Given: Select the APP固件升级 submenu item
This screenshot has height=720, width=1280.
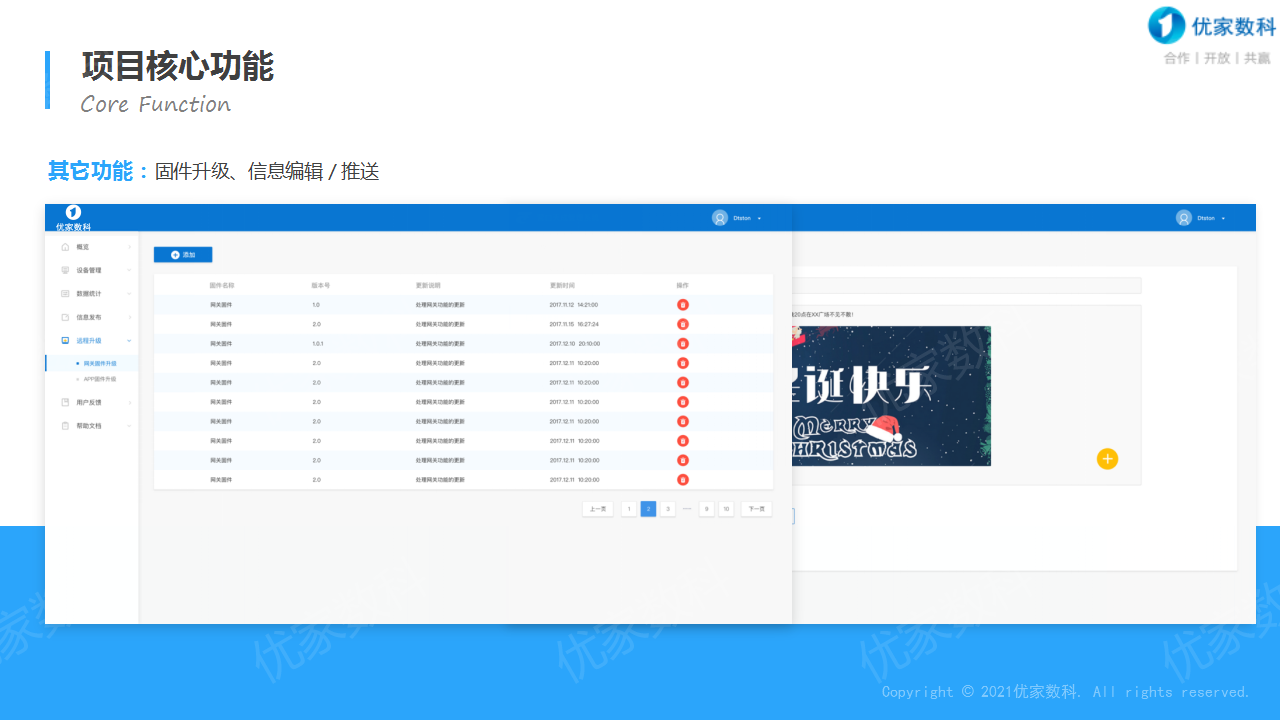Looking at the screenshot, I should [x=99, y=379].
